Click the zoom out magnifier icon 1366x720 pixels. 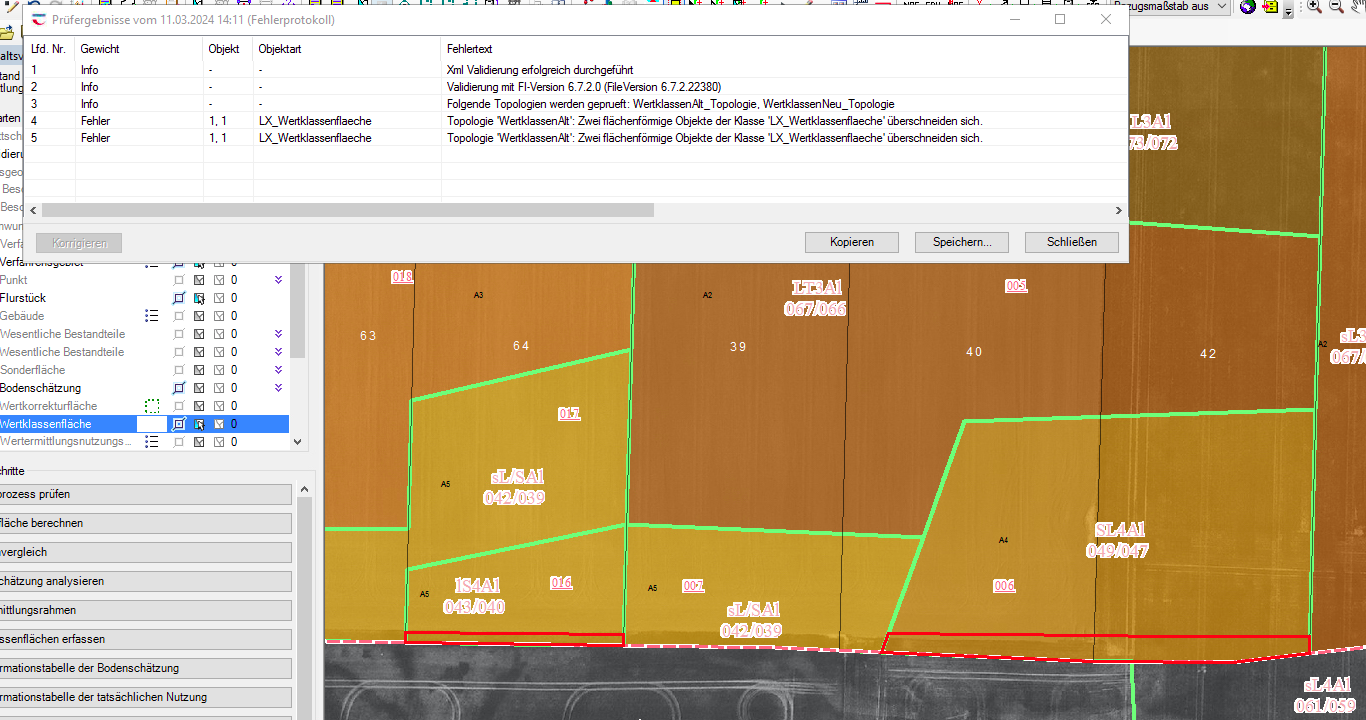click(1336, 7)
